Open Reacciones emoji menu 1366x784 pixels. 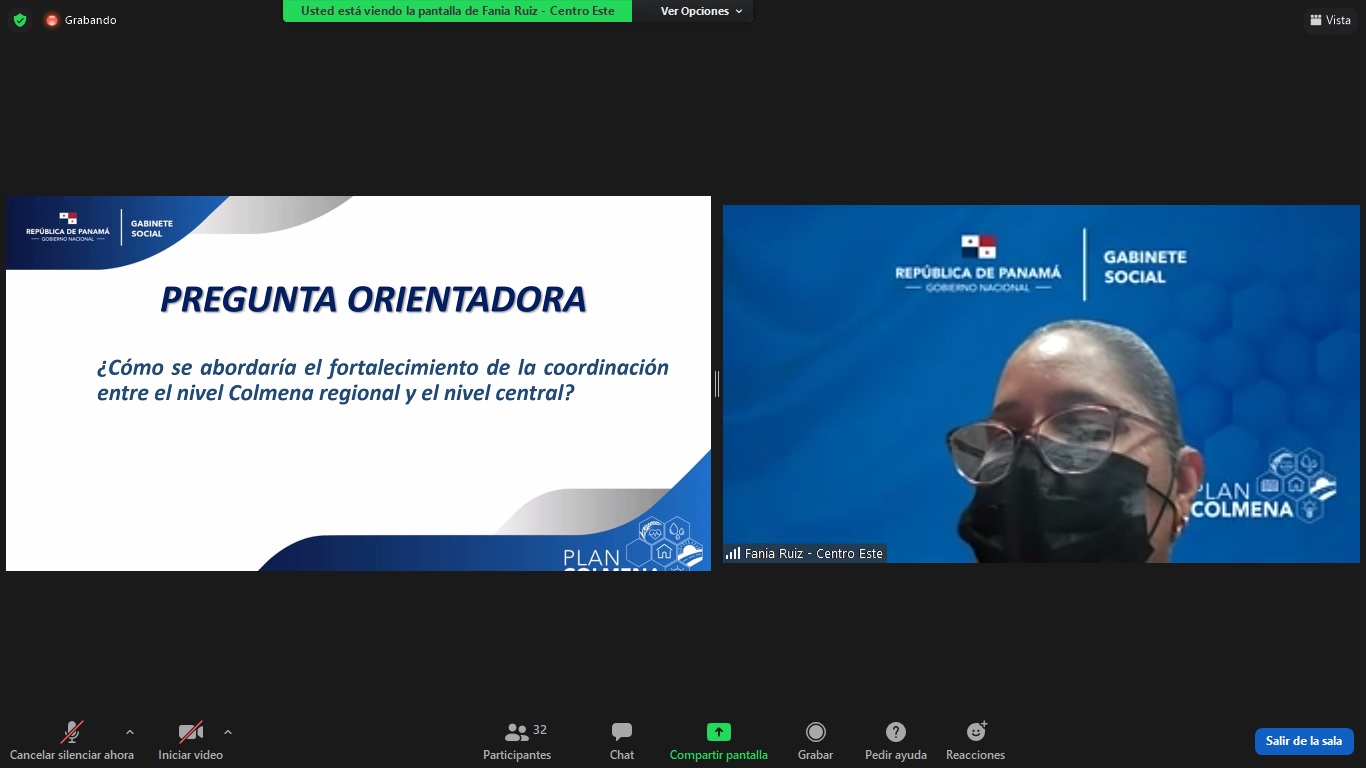pos(975,741)
